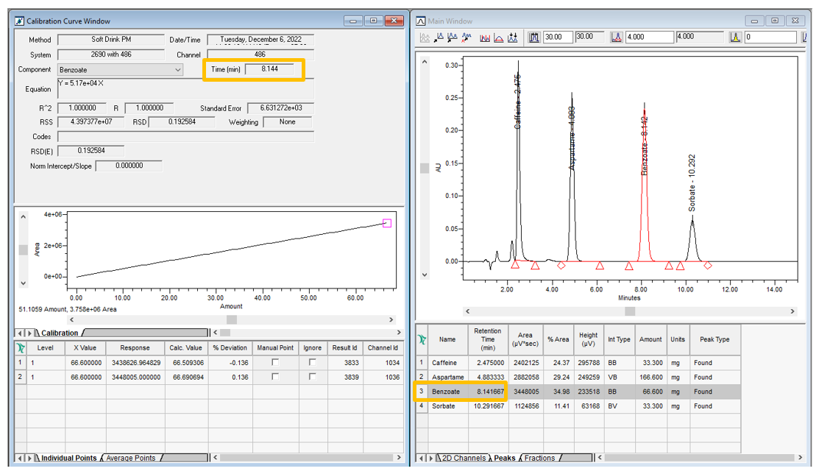Click the Response column header
The height and width of the screenshot is (474, 816).
[x=135, y=348]
